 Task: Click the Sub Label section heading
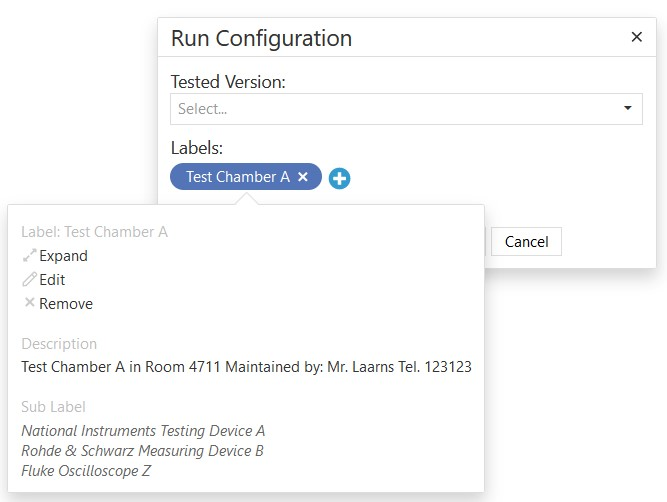point(53,407)
